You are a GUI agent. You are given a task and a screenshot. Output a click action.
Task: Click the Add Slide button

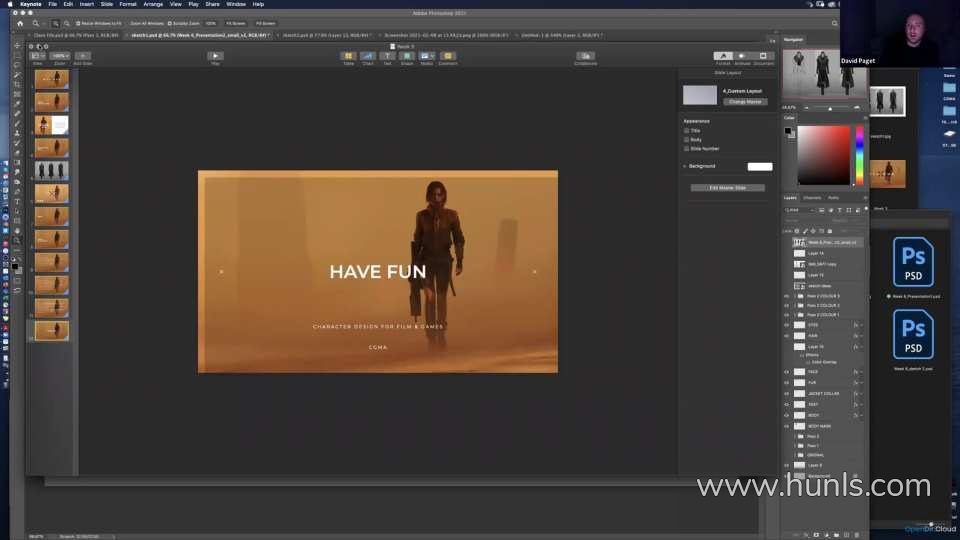(x=83, y=56)
